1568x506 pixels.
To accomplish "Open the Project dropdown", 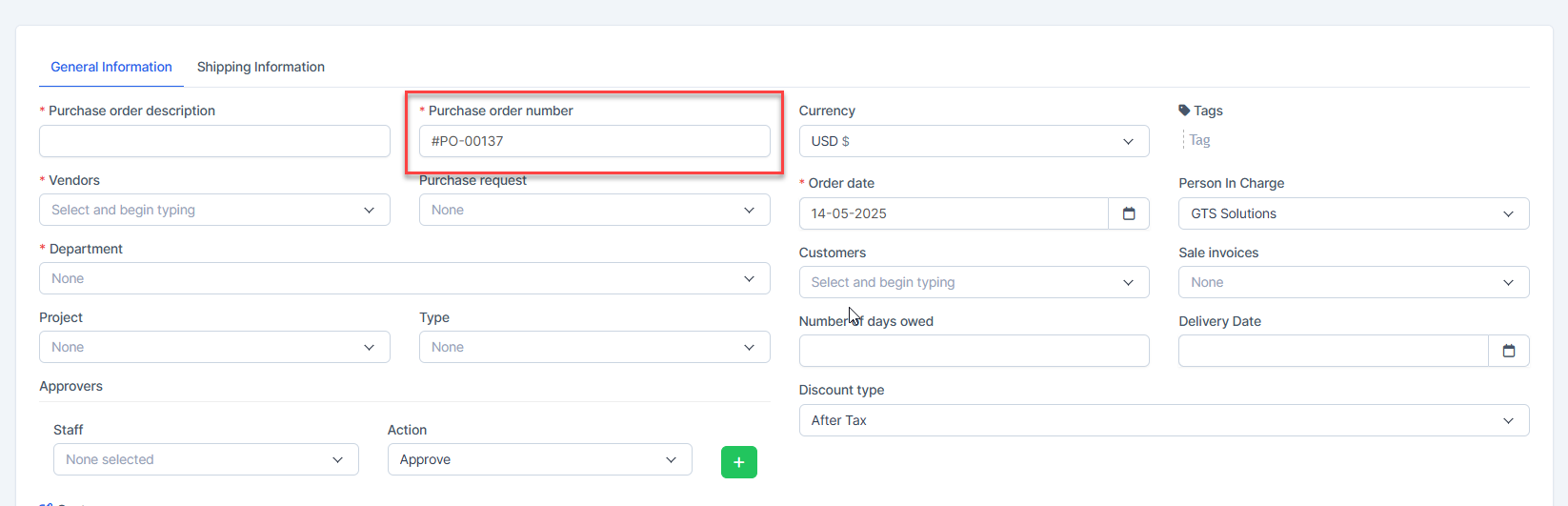I will (214, 347).
